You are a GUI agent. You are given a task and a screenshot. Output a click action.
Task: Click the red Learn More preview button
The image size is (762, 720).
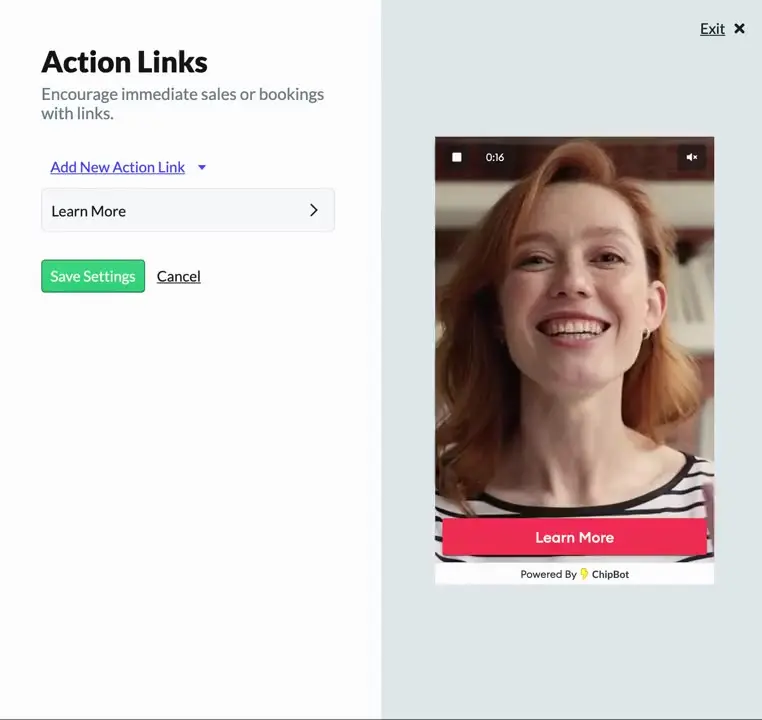point(574,537)
